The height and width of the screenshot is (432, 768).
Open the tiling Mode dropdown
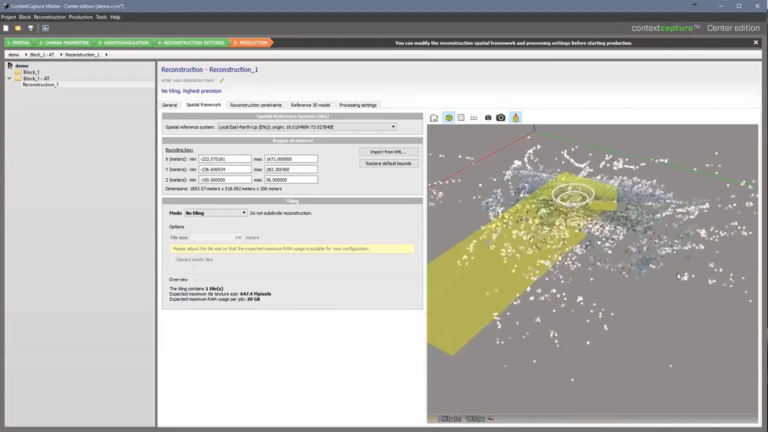tap(216, 213)
